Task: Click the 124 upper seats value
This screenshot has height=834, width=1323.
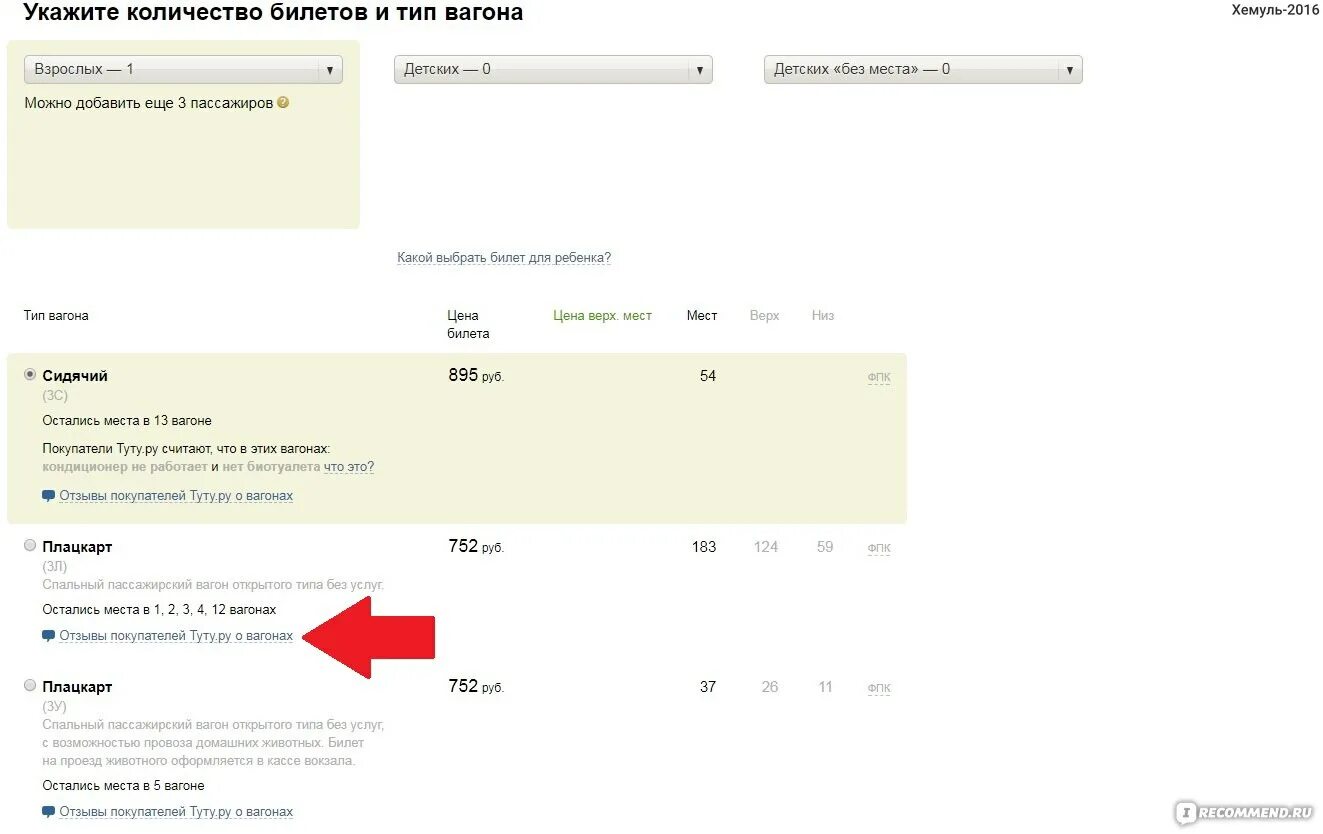Action: click(766, 547)
